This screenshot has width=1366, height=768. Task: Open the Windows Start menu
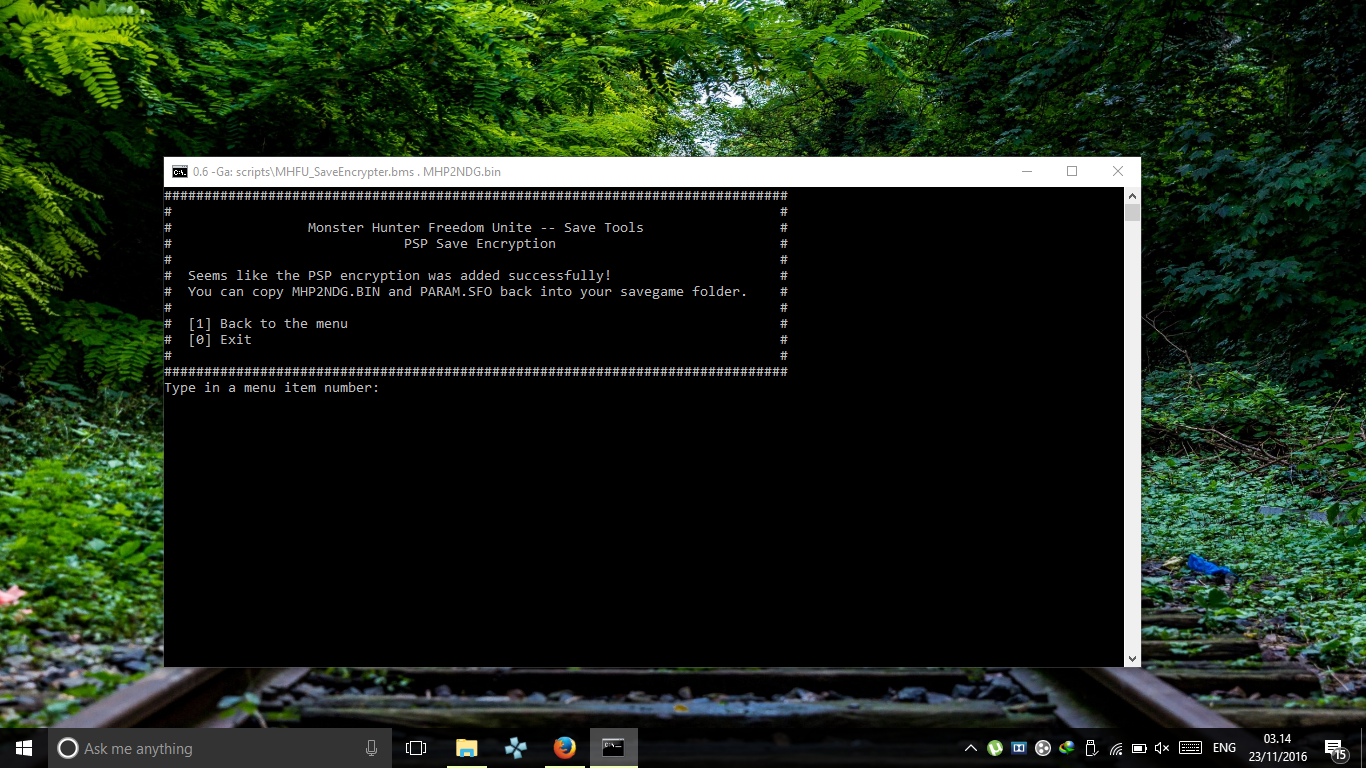(x=24, y=748)
